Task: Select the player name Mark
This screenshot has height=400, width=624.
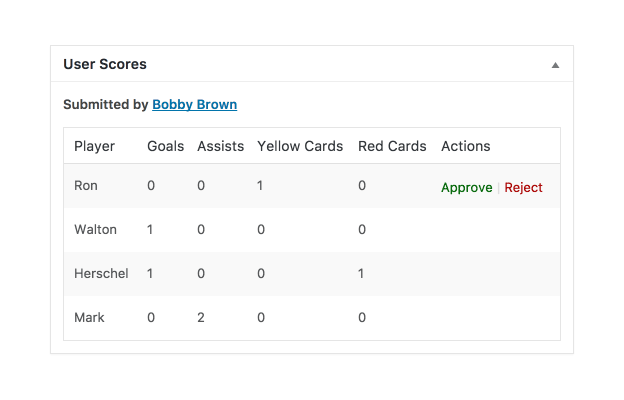Action: click(x=89, y=318)
